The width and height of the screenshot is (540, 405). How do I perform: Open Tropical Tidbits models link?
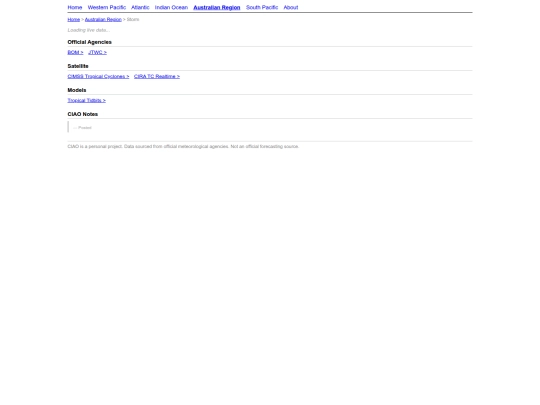[86, 101]
